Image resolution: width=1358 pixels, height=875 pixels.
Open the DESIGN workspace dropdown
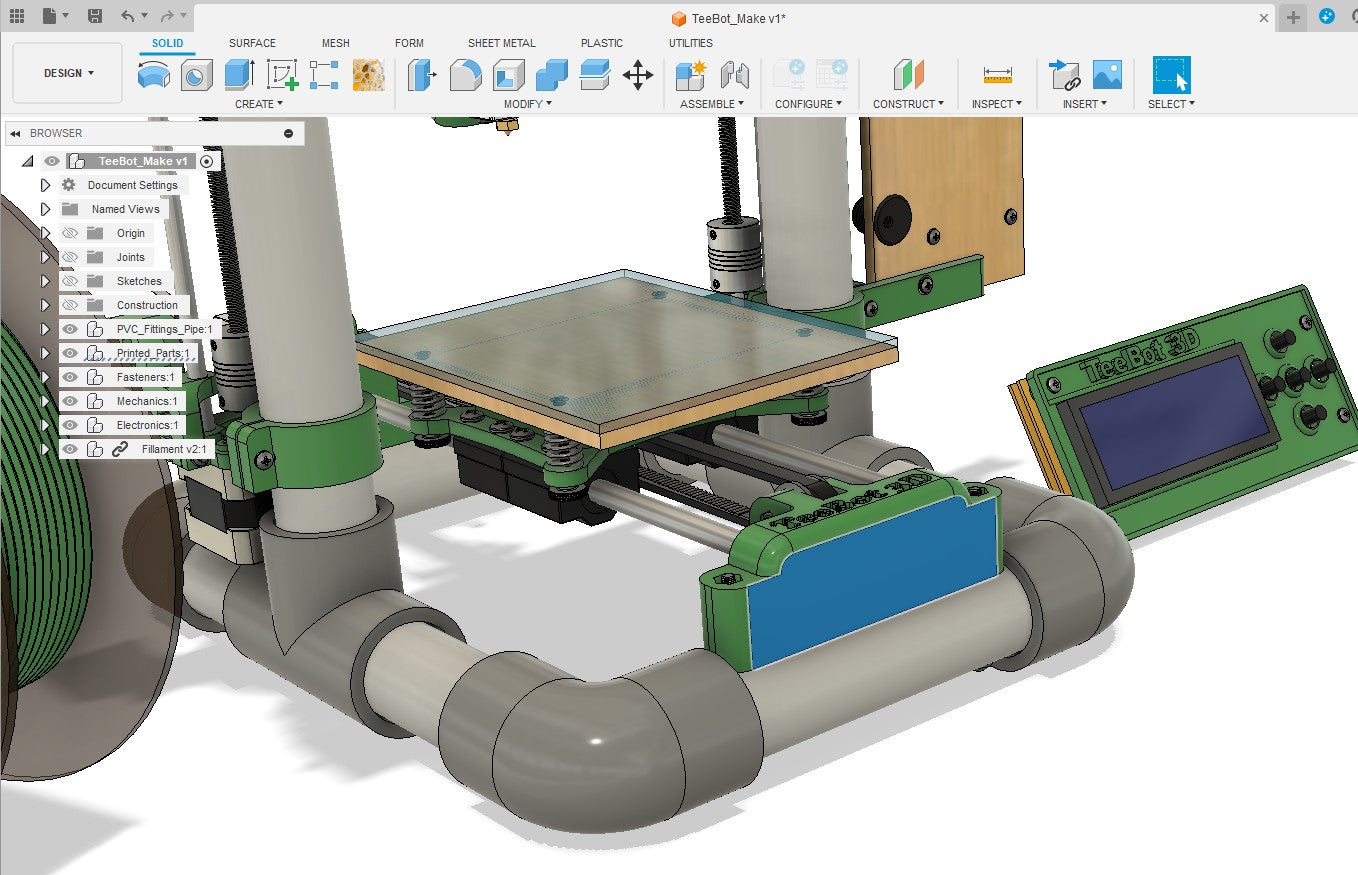(x=68, y=73)
